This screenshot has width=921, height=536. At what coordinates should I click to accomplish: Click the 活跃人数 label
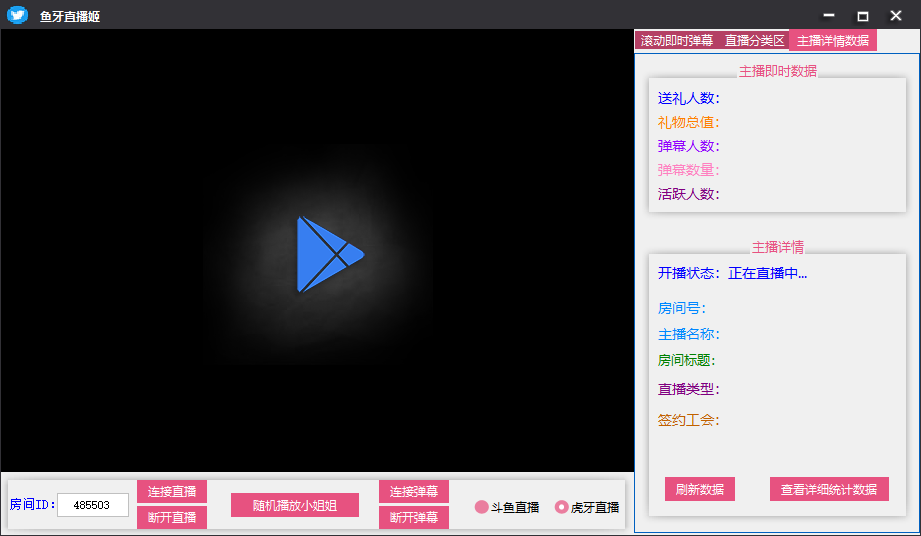pyautogui.click(x=688, y=194)
